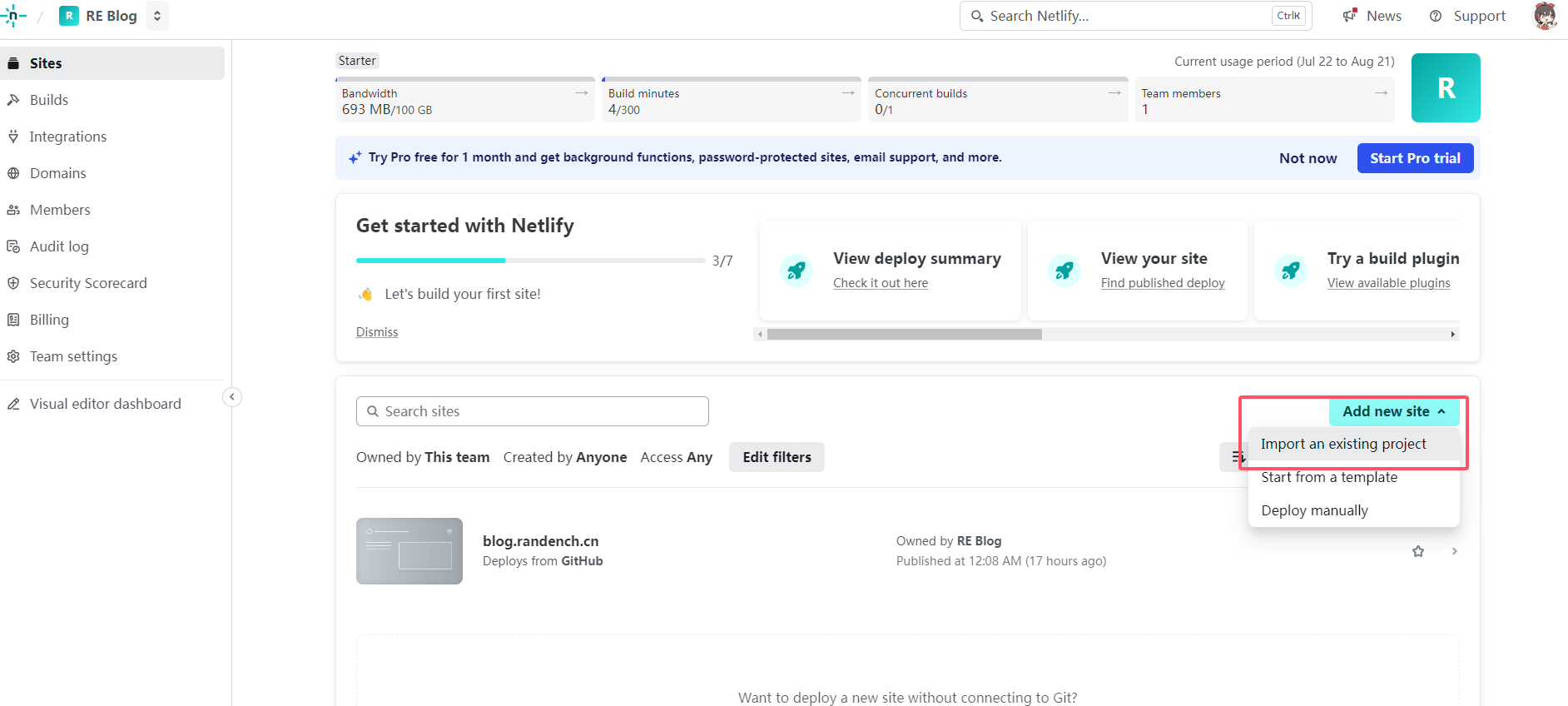This screenshot has height=706, width=1568.
Task: Click the Bandwidth usage arrow
Action: [581, 93]
